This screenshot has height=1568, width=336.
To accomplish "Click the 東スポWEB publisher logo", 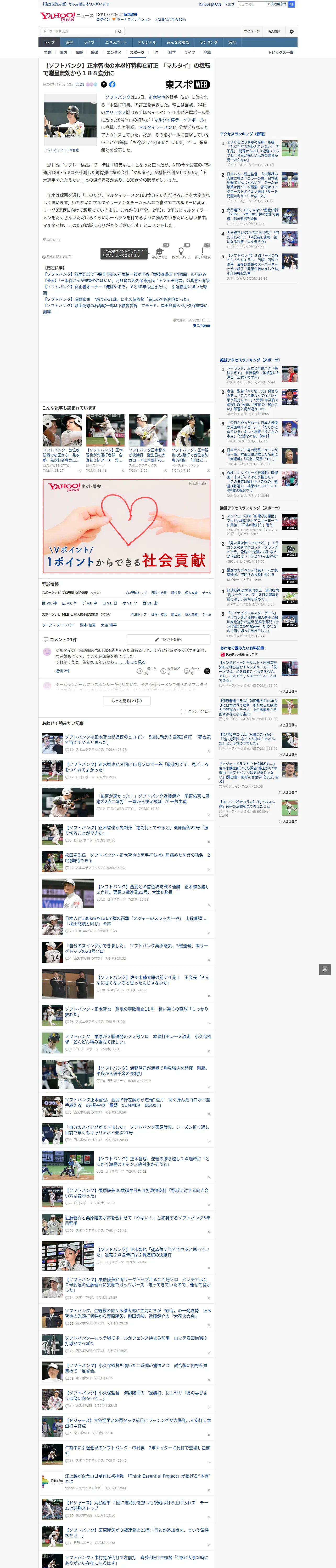I will tap(188, 85).
